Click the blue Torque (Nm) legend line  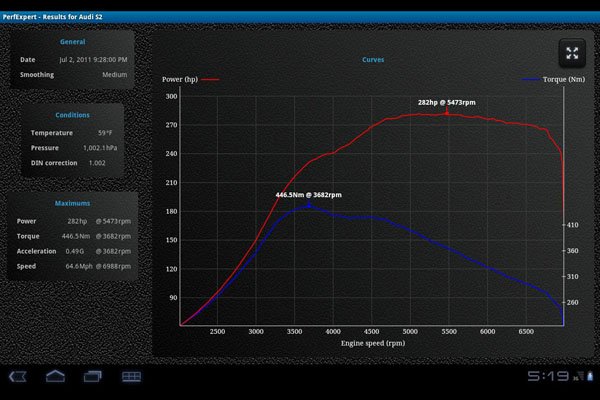[531, 80]
